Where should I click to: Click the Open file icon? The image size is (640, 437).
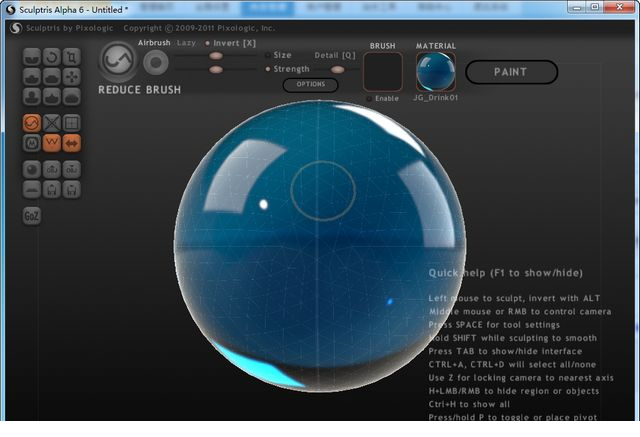click(52, 189)
